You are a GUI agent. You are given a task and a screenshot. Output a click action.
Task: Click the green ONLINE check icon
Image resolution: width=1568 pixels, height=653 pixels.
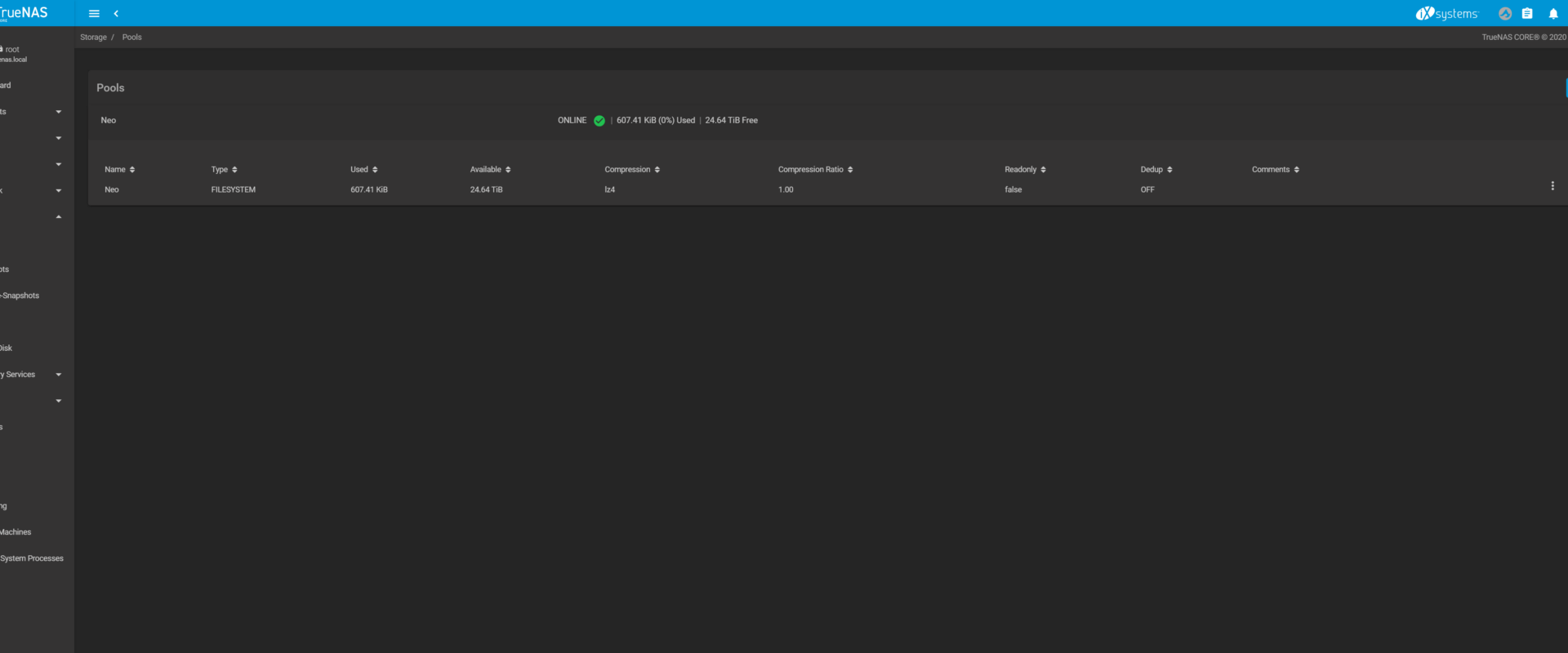599,121
